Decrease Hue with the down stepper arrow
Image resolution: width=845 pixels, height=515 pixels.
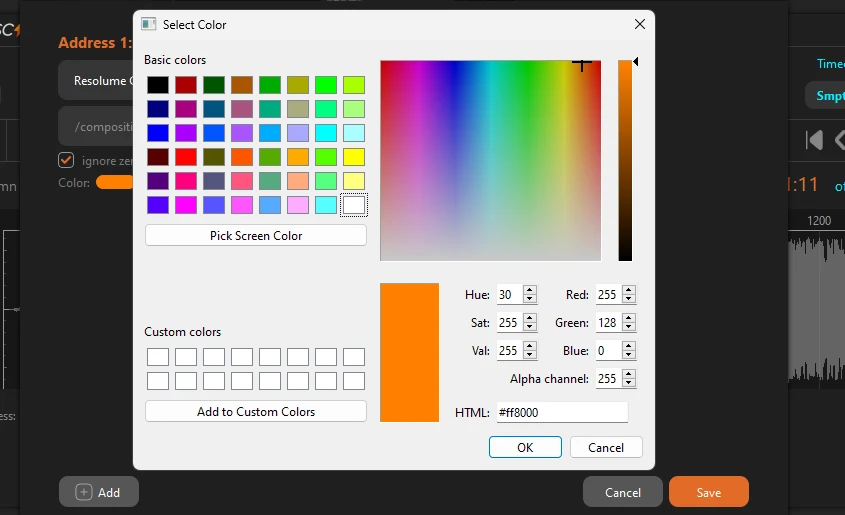[530, 300]
